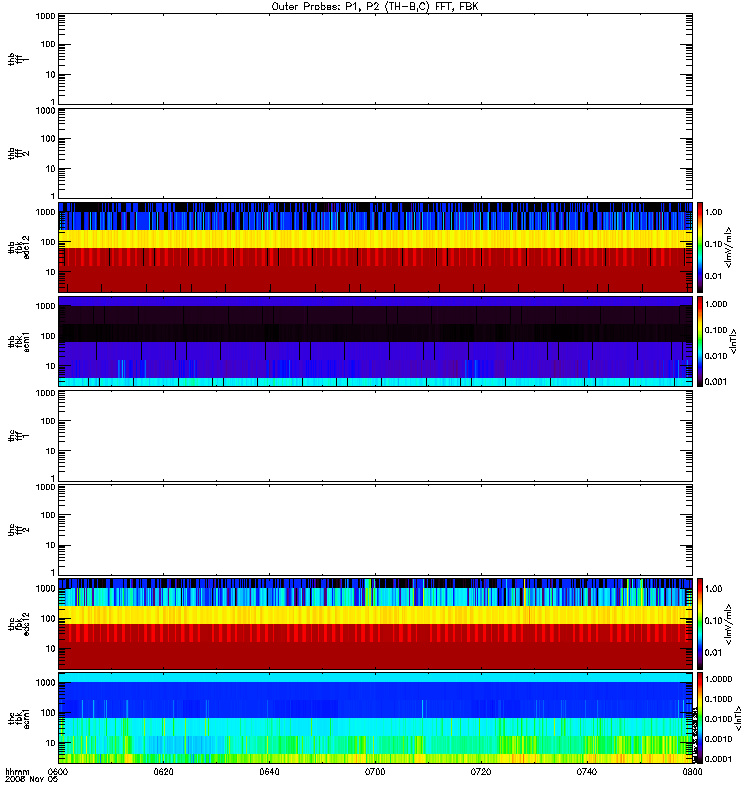Select the thc fbk scm1 spectrogram panel
Screen dimensions: 750x800
click(x=376, y=718)
